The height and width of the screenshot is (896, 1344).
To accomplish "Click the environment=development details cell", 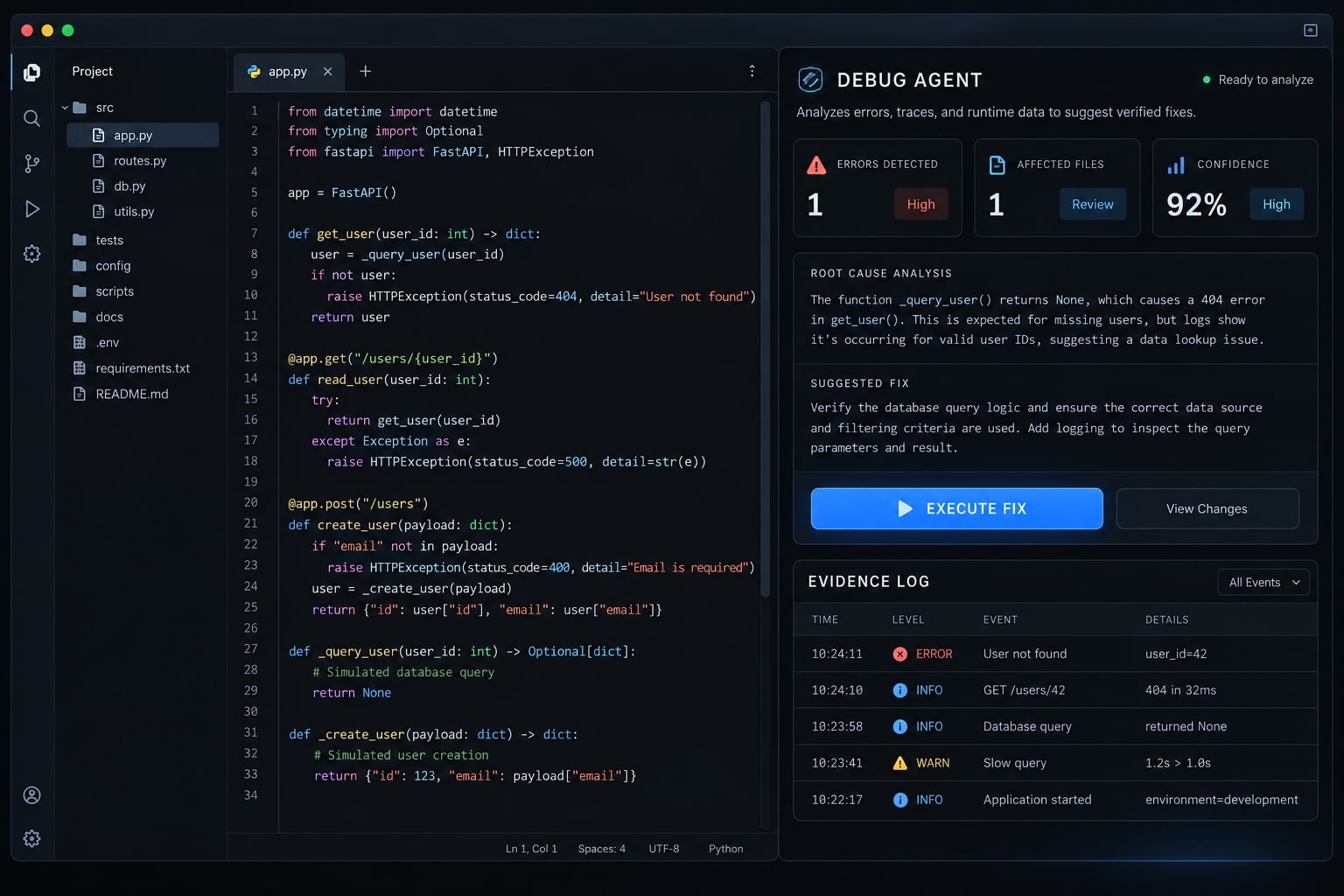I will tap(1221, 800).
